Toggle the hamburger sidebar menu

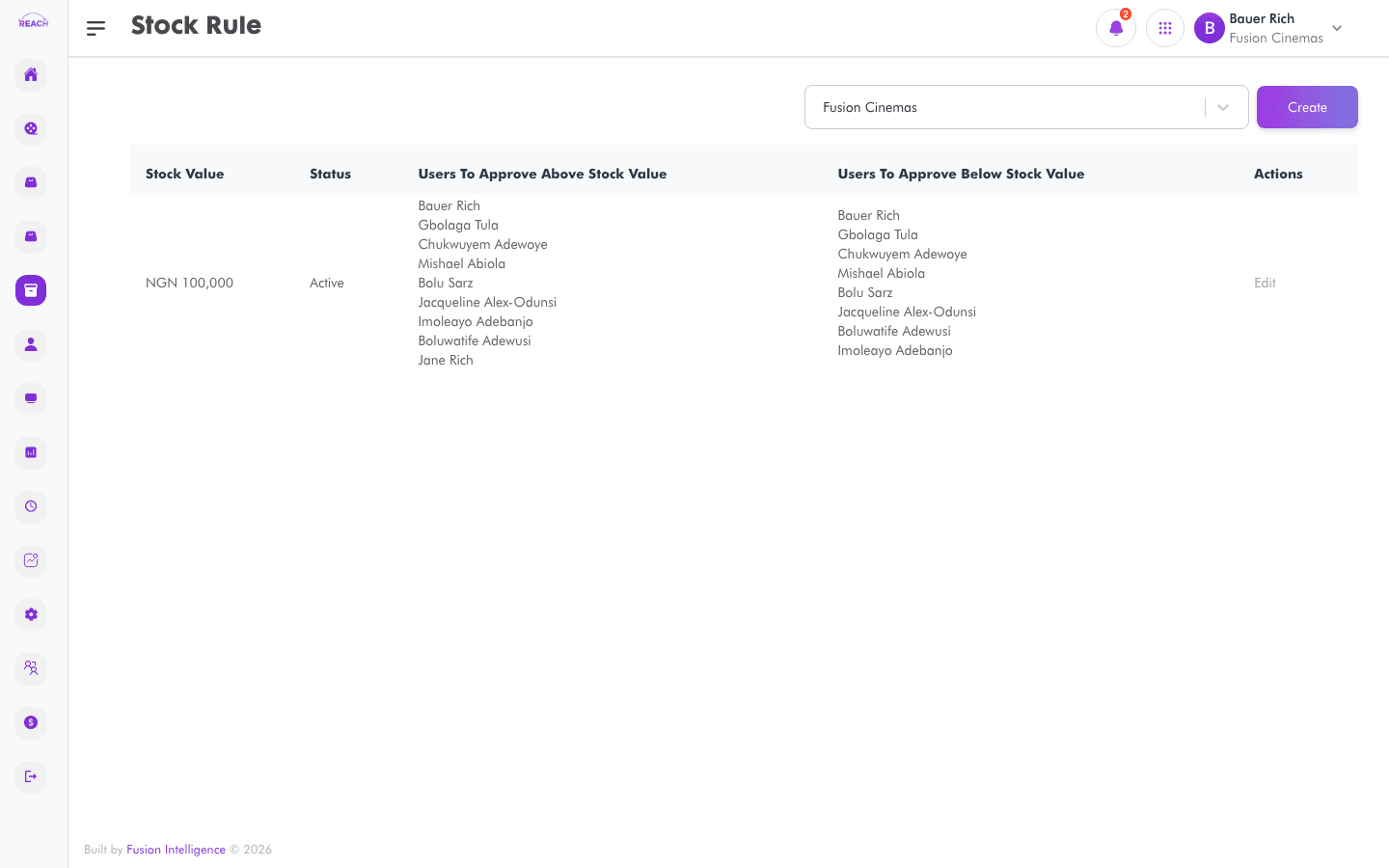tap(95, 28)
